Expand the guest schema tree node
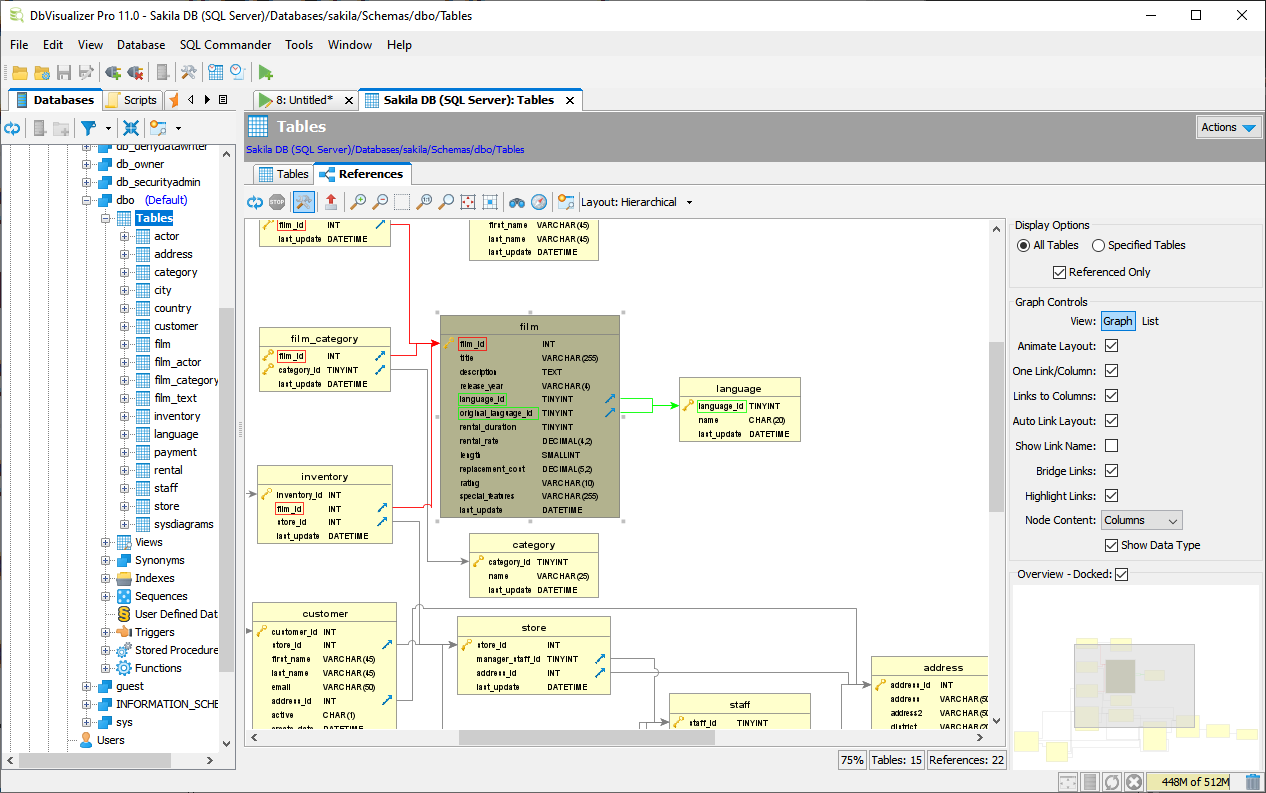 86,686
